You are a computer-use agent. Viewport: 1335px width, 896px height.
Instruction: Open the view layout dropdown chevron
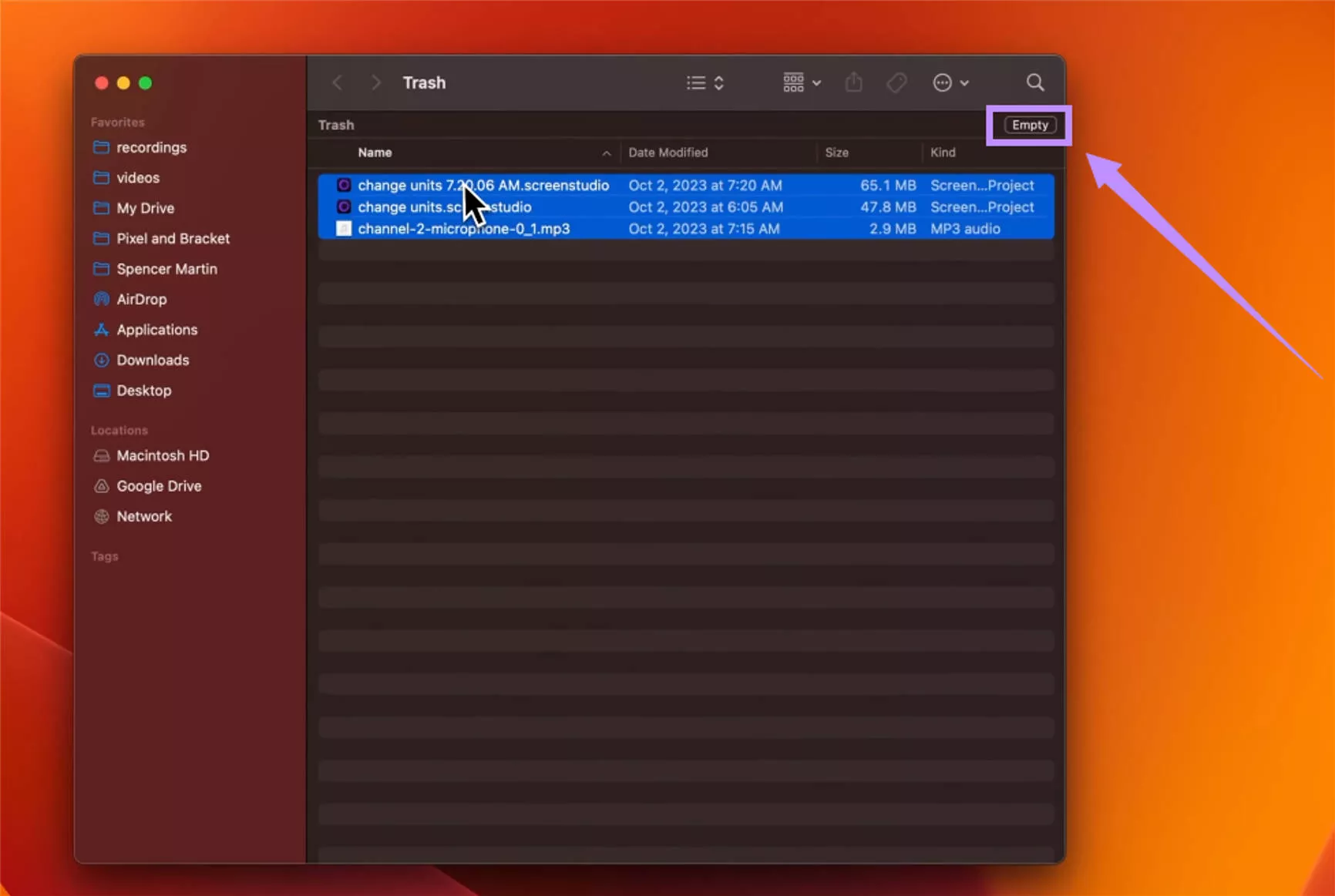click(719, 82)
